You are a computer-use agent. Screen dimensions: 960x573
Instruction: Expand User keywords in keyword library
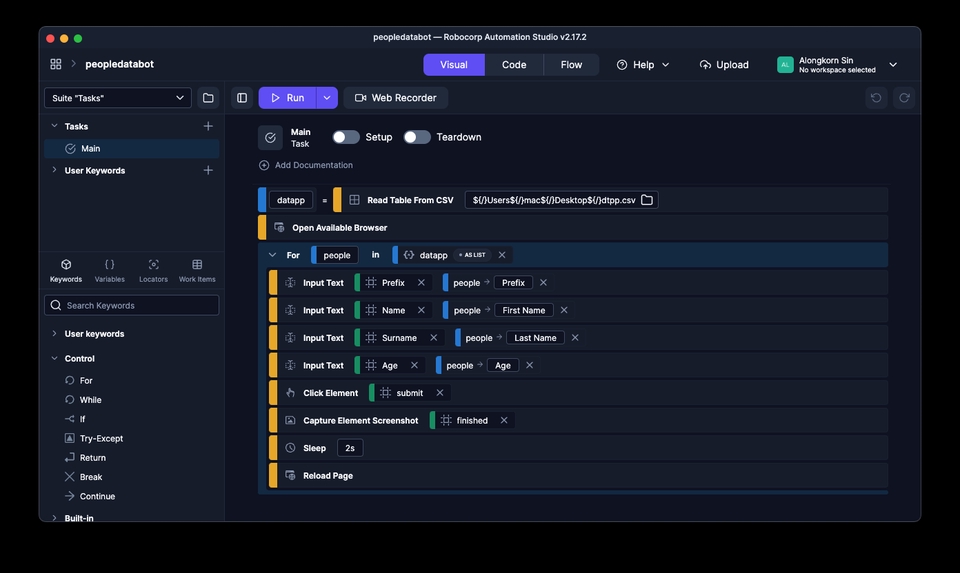point(54,334)
